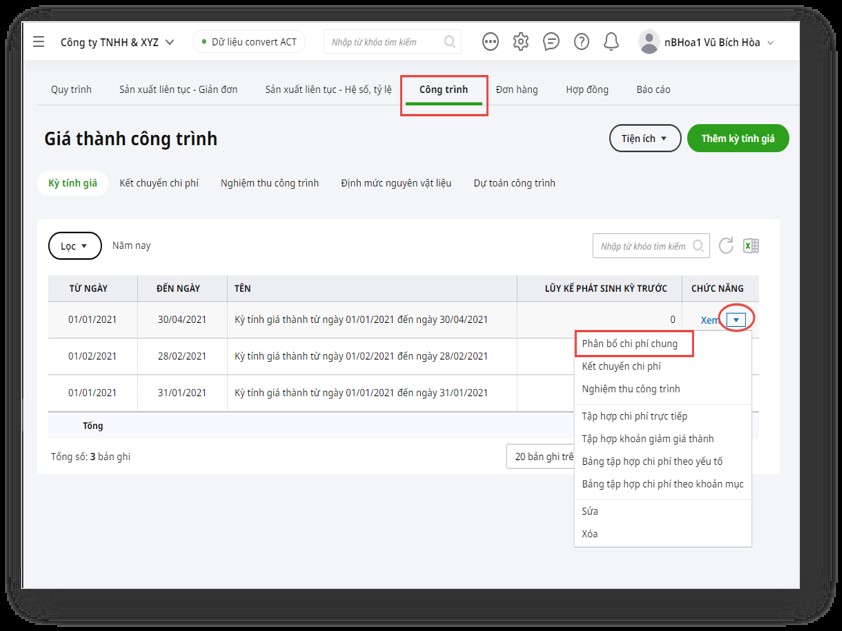Select Định mức nguyên vật liệu sub-tab
The image size is (842, 631).
coord(396,183)
